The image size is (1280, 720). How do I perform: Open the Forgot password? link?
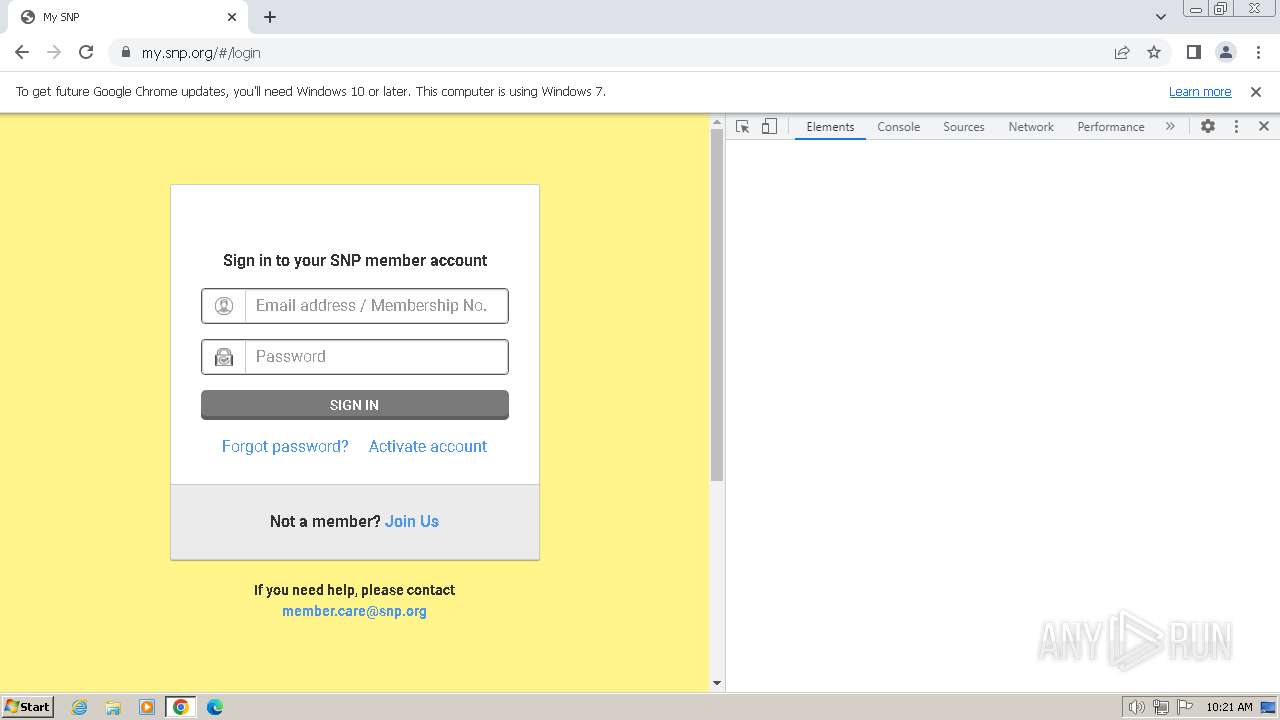click(x=285, y=447)
